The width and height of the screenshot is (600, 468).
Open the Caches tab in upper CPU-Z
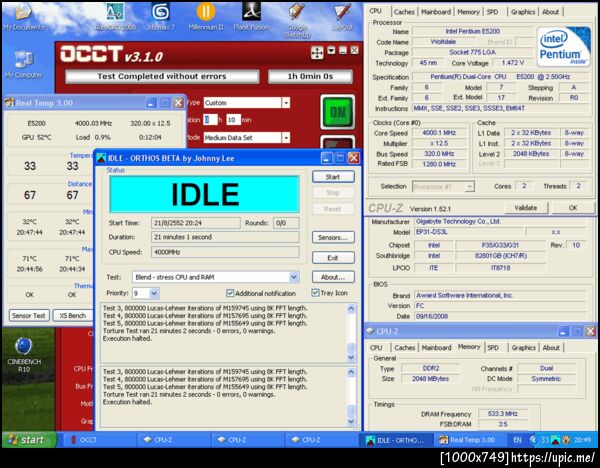404,12
